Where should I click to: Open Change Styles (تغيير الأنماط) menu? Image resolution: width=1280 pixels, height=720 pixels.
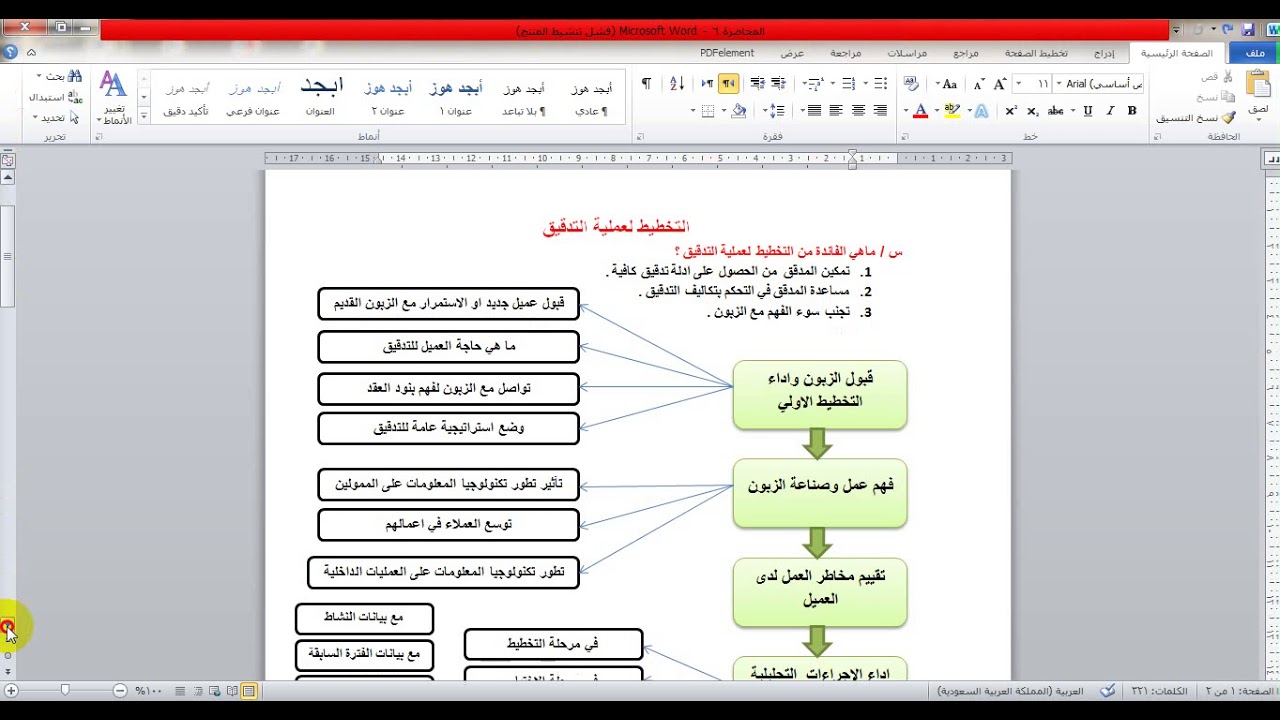113,97
